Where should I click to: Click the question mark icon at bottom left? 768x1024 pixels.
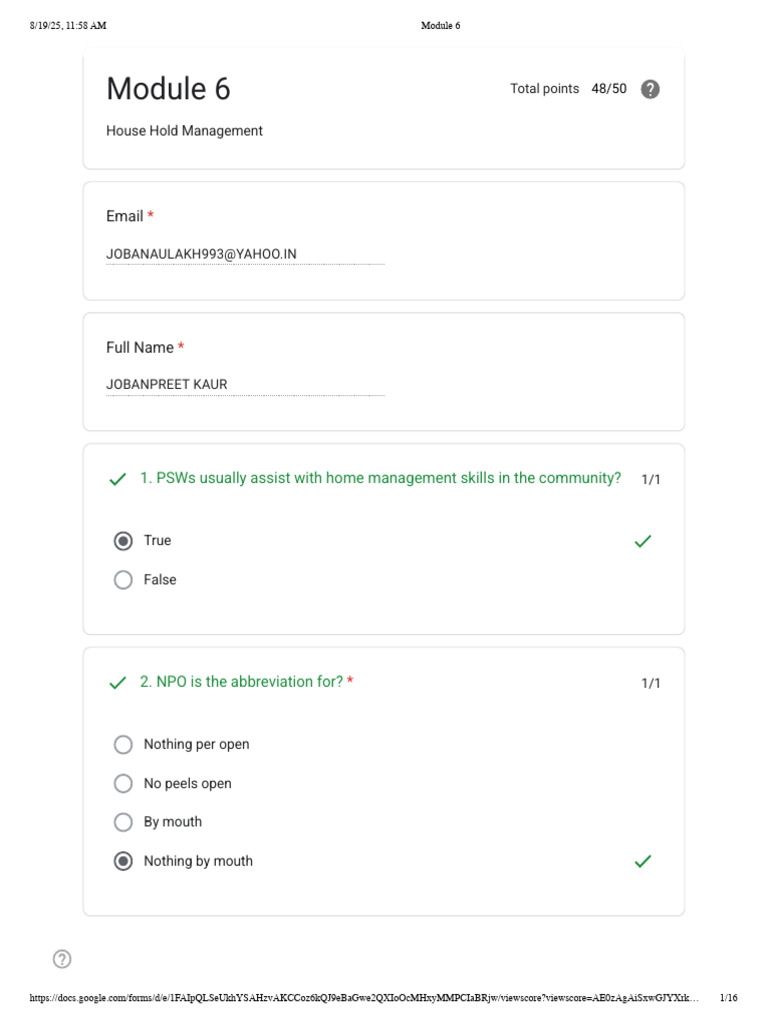pos(62,959)
